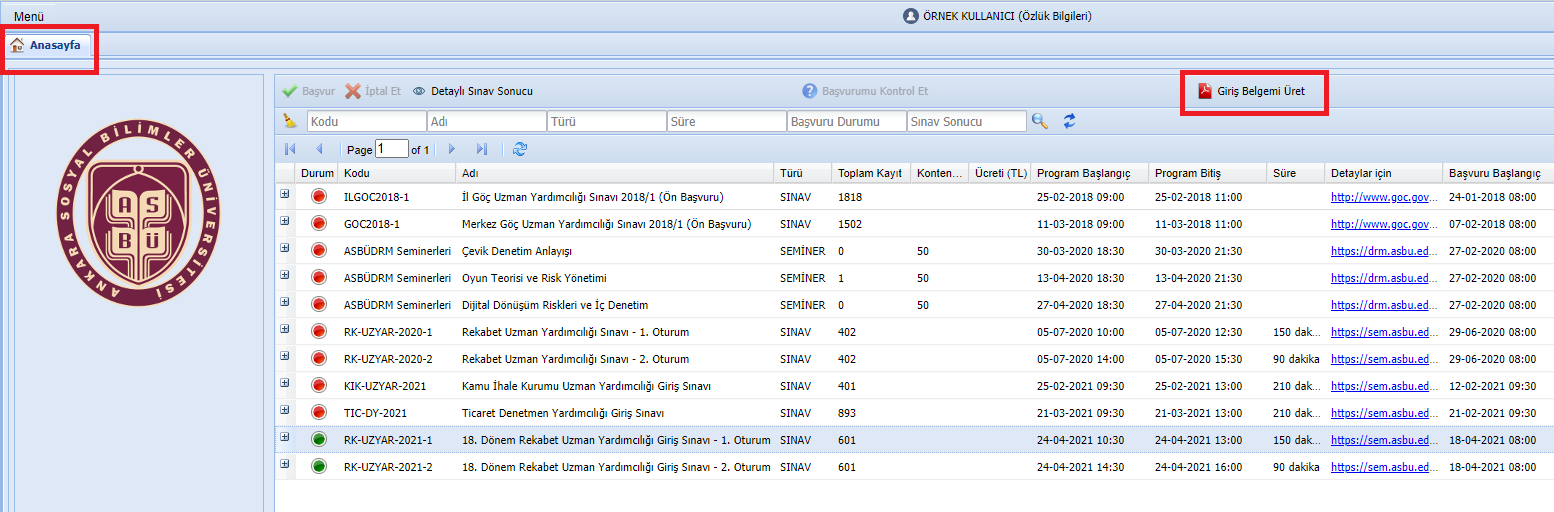The height and width of the screenshot is (512, 1554).
Task: Click the blue refresh arrows beside search
Action: point(1069,121)
